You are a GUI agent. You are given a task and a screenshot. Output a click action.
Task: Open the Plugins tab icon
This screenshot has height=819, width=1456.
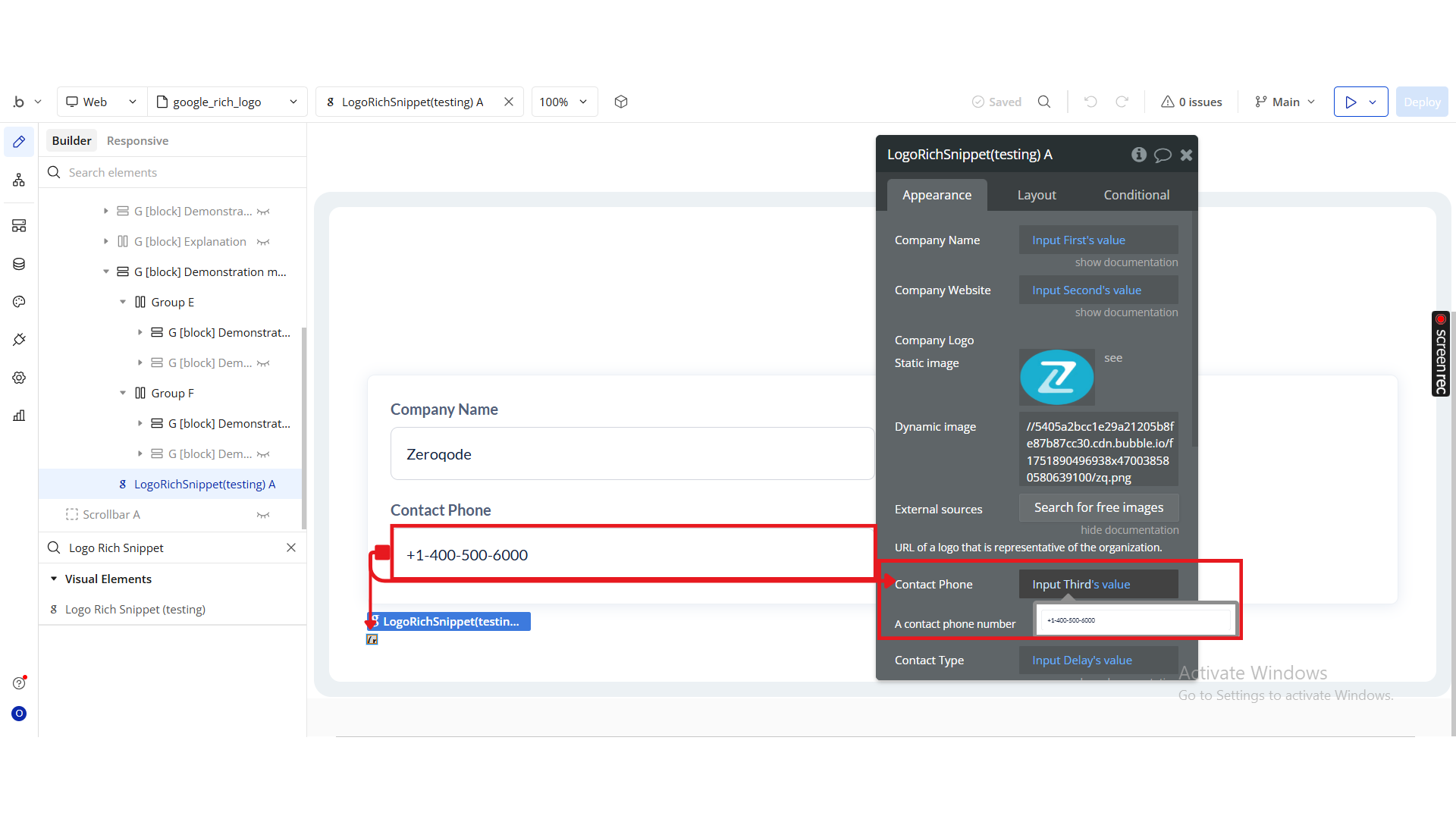tap(19, 340)
